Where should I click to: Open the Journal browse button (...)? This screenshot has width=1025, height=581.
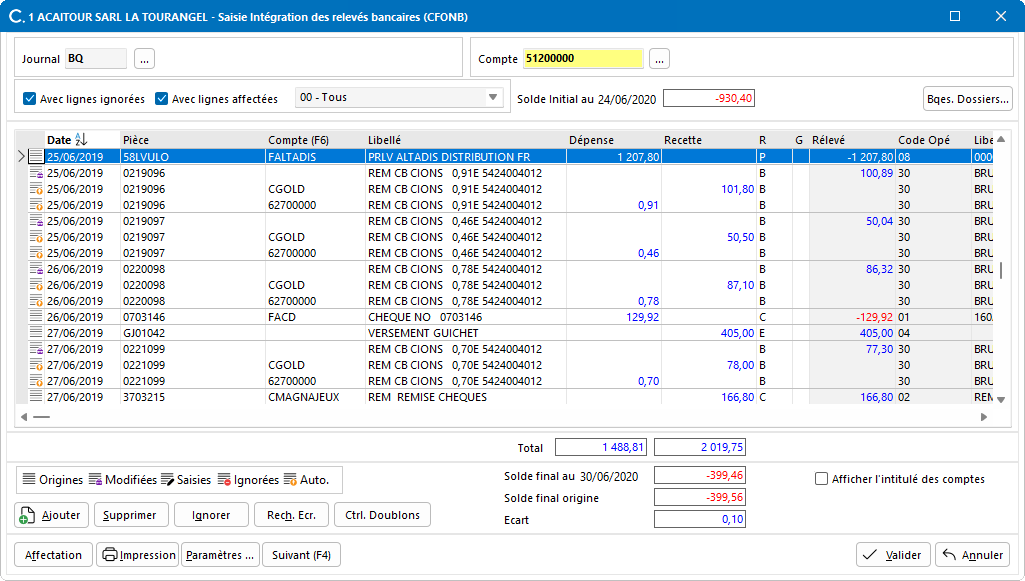point(145,59)
